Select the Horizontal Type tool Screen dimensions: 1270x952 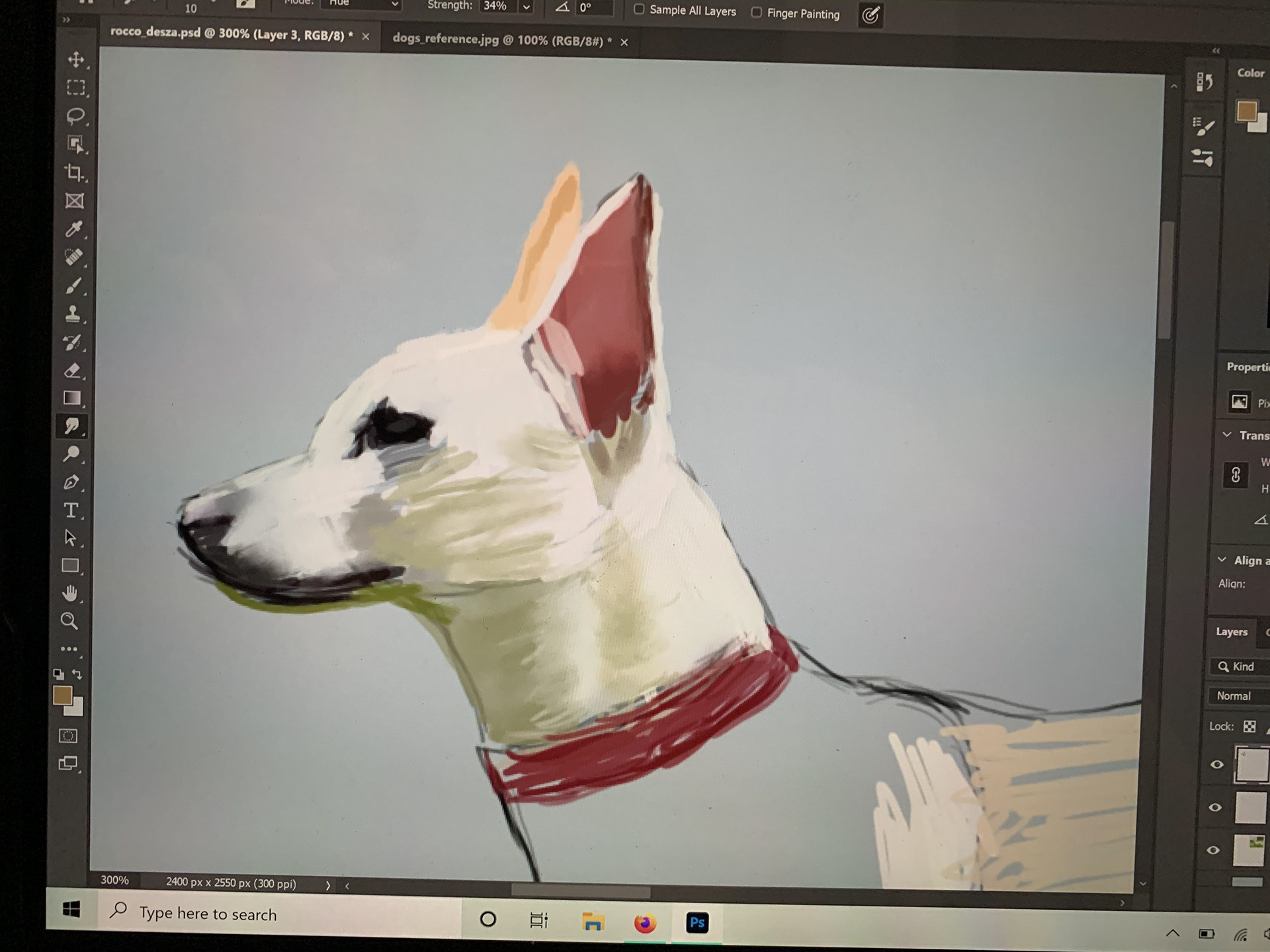click(71, 510)
